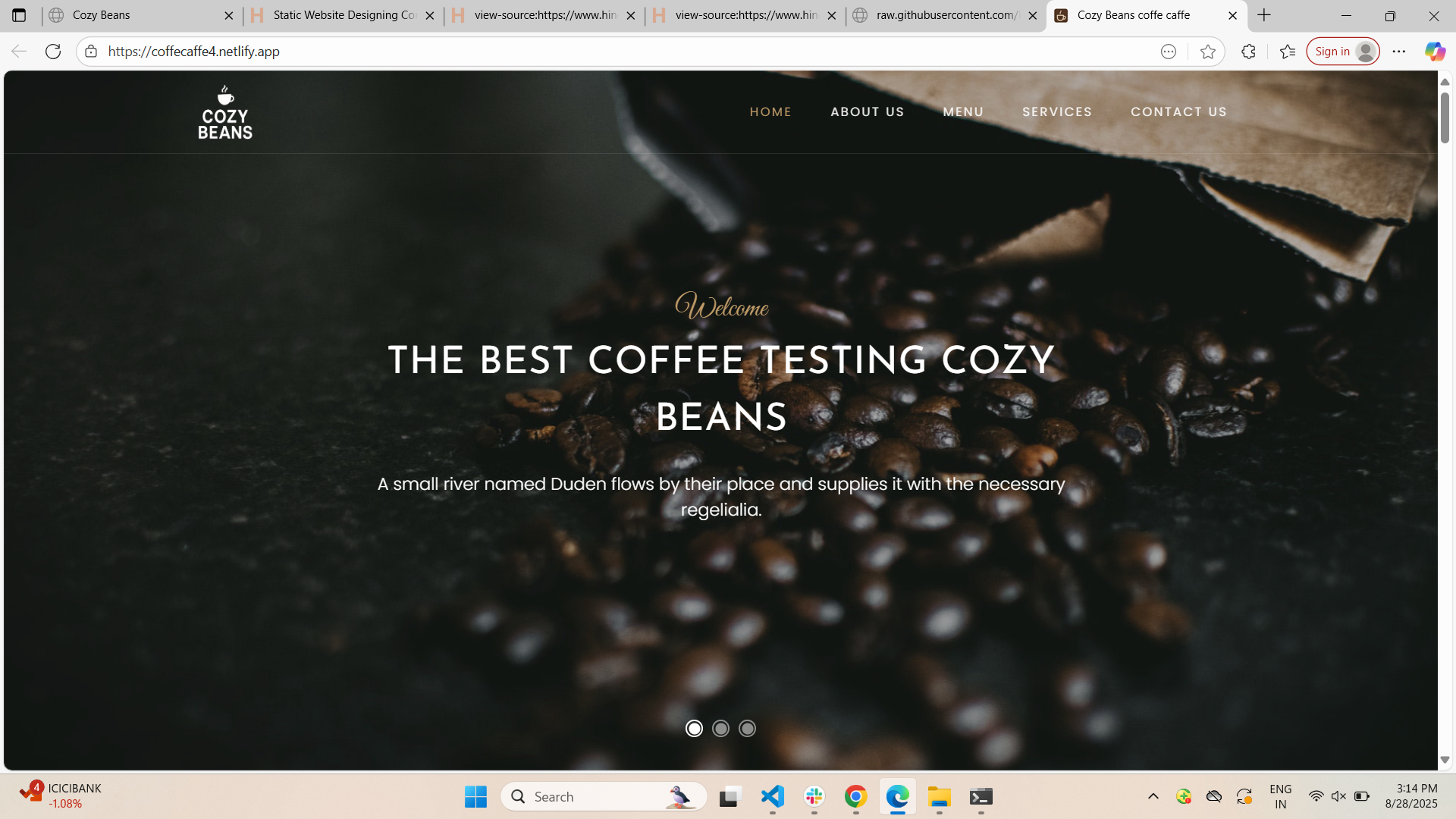The image size is (1456, 819).
Task: Open Copilot sidebar icon
Action: click(x=1434, y=52)
